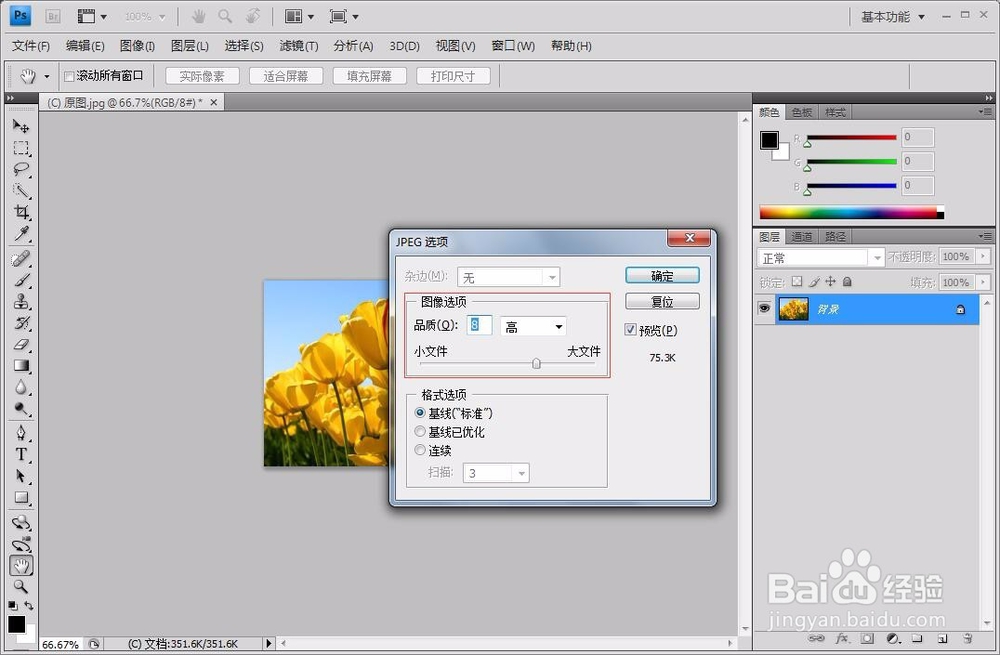Open the 滤镜 menu

tap(296, 45)
